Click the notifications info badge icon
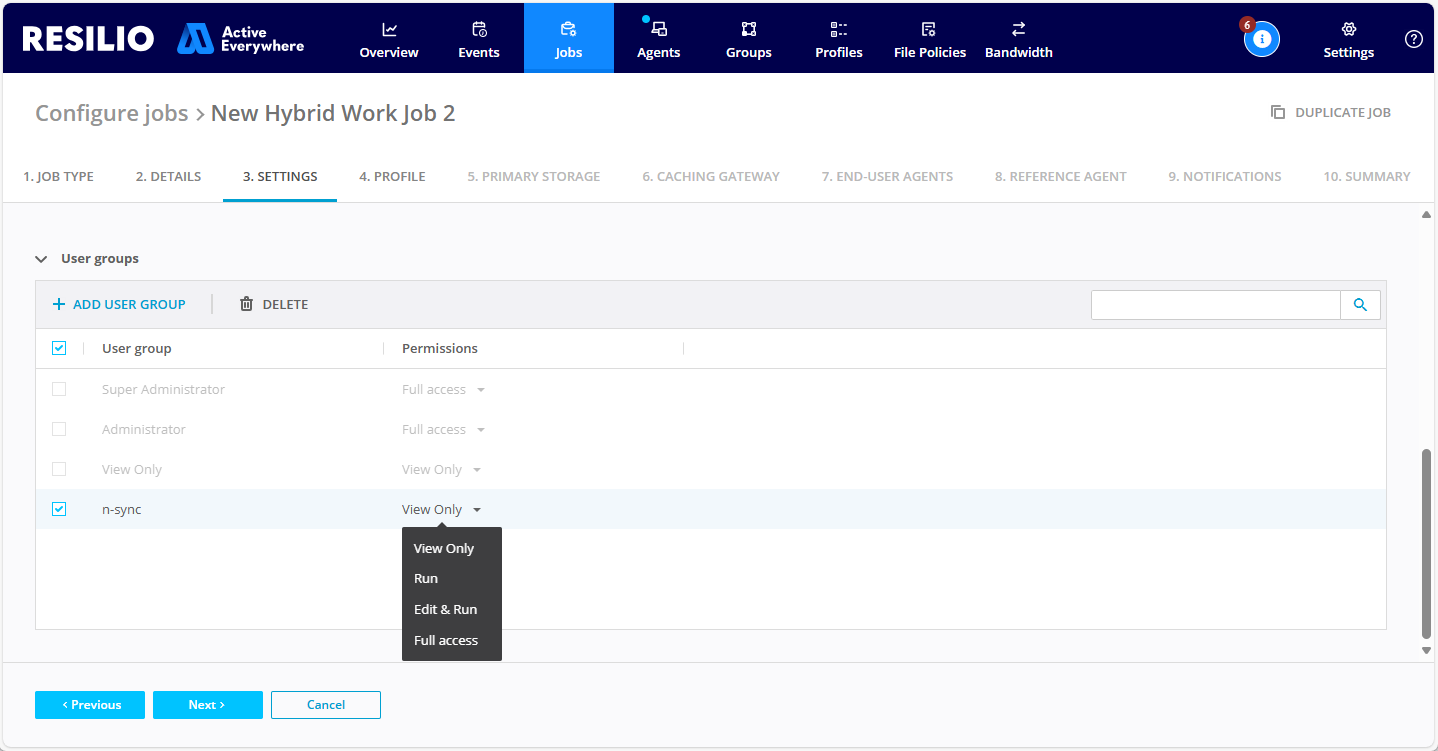 (1261, 39)
